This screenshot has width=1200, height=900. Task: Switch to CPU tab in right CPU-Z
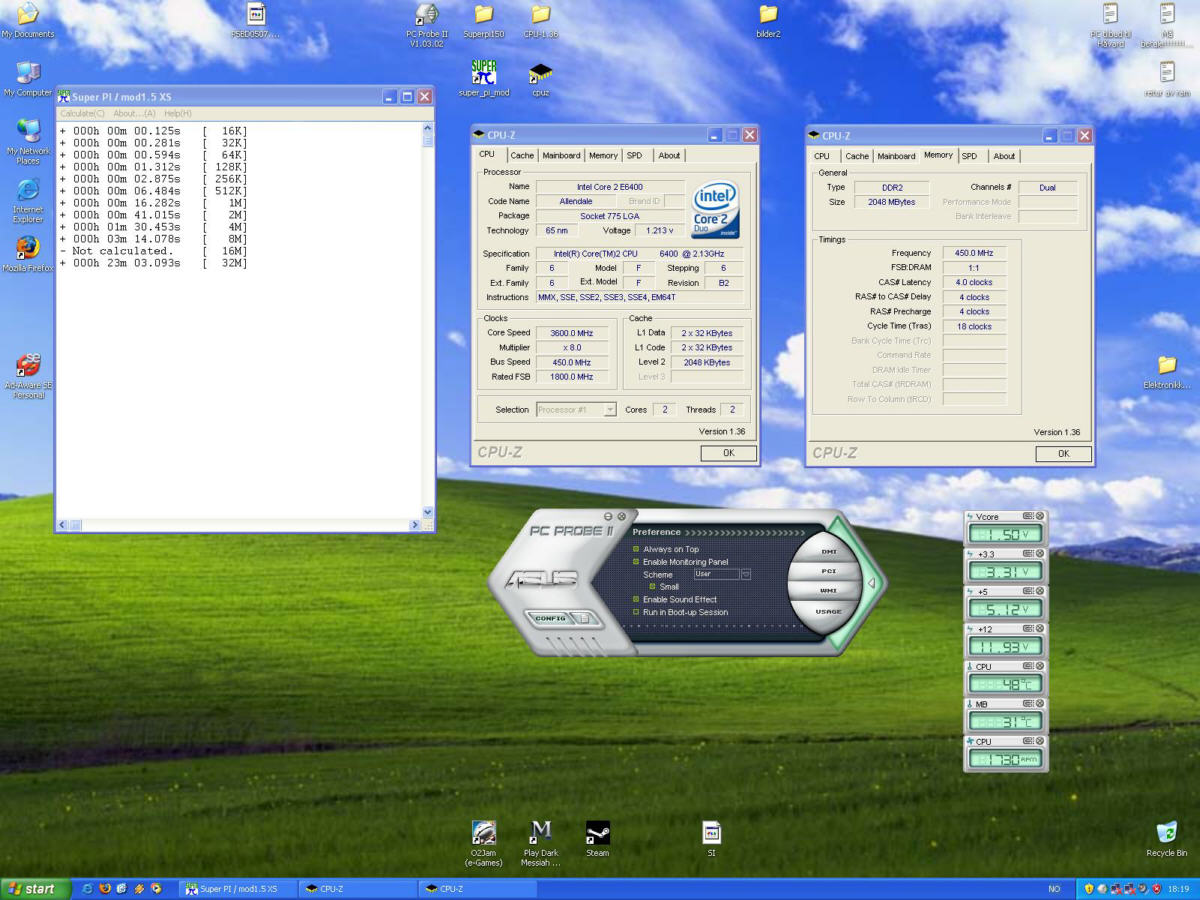click(x=822, y=156)
